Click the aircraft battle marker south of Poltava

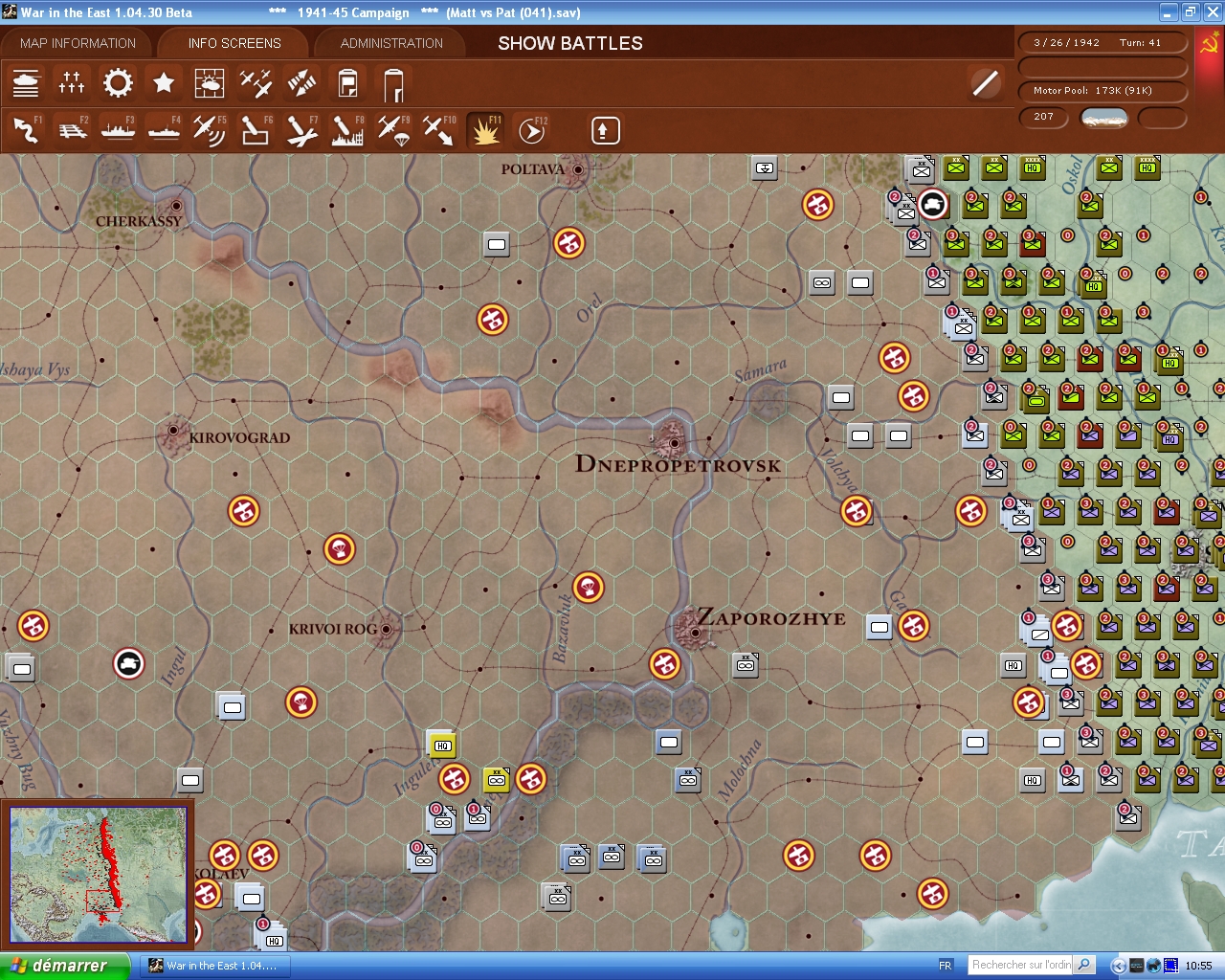coord(569,243)
